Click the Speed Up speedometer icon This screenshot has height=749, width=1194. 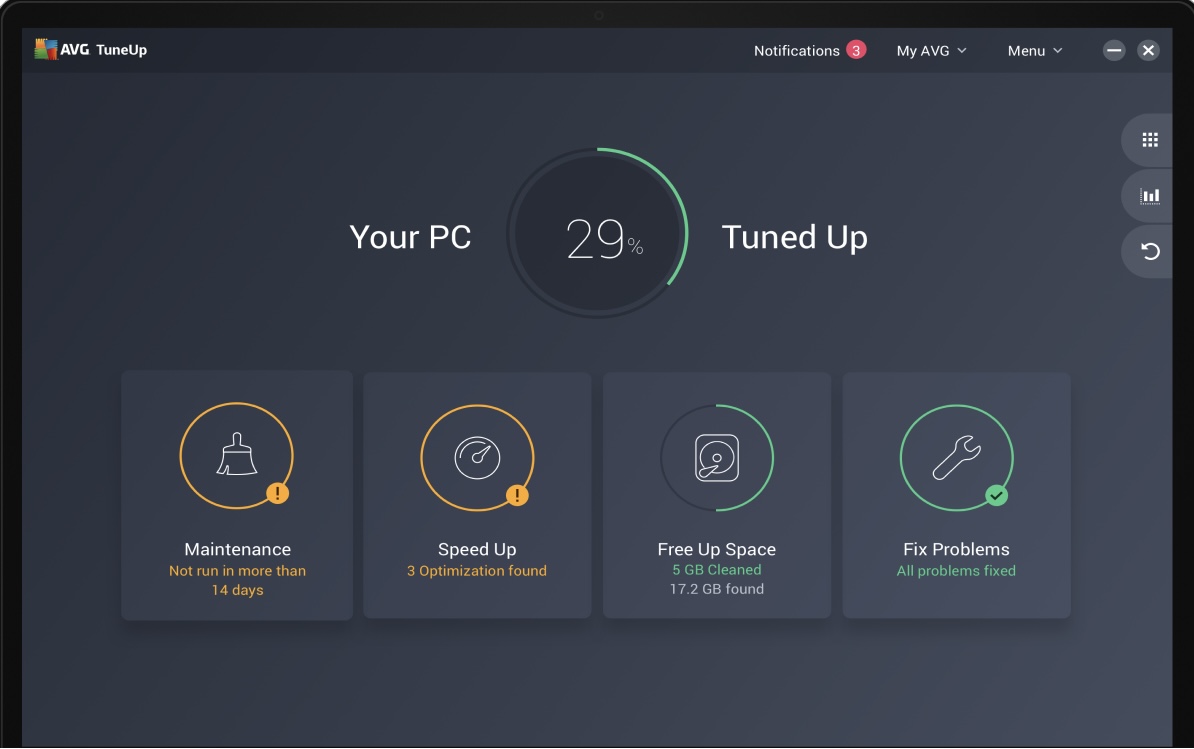pos(477,457)
